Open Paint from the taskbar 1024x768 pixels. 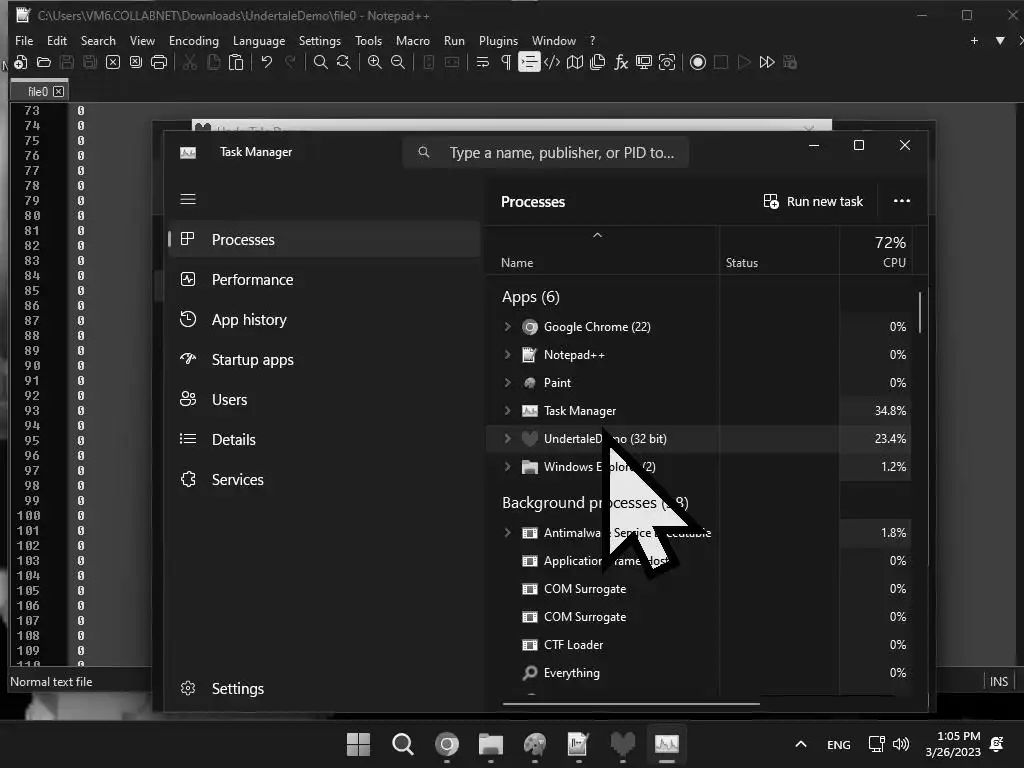[x=535, y=744]
